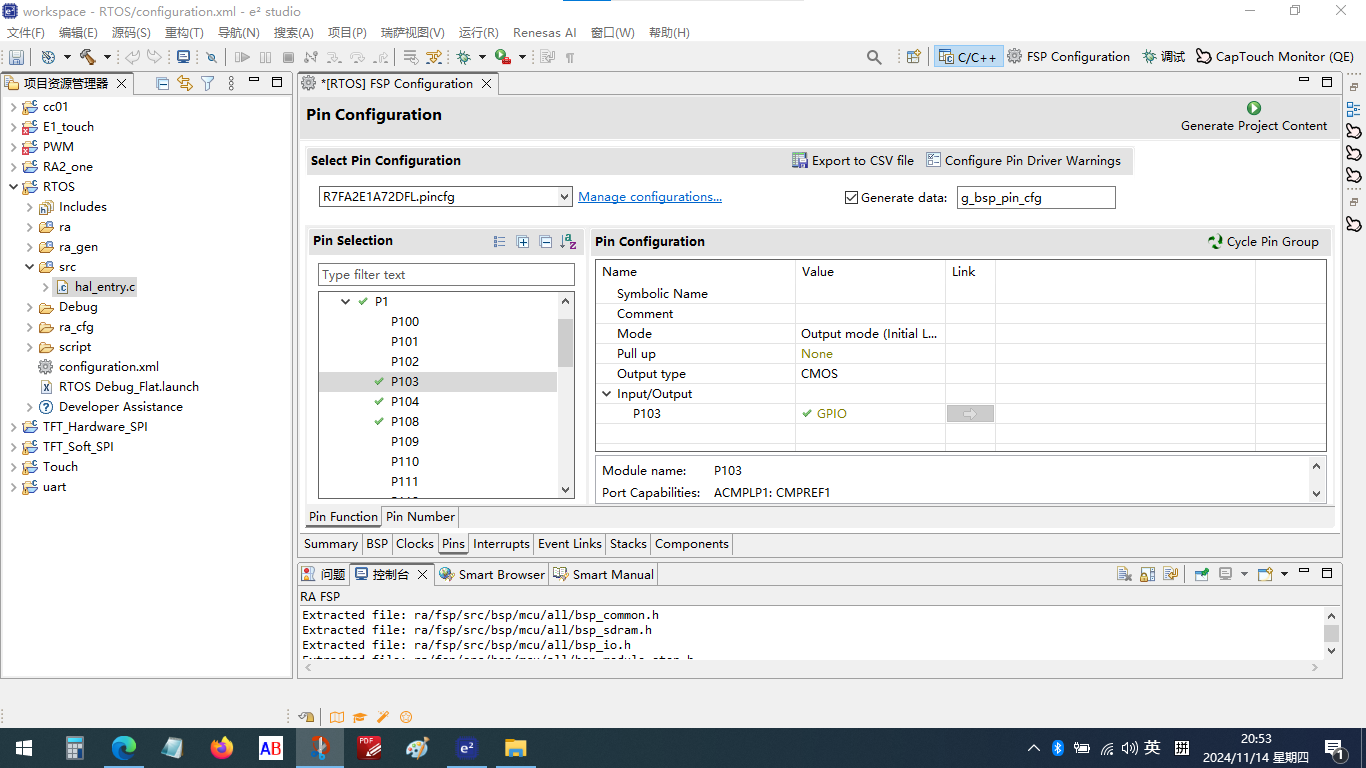Click Configure Pin Driver Warnings
This screenshot has width=1366, height=768.
[1023, 160]
